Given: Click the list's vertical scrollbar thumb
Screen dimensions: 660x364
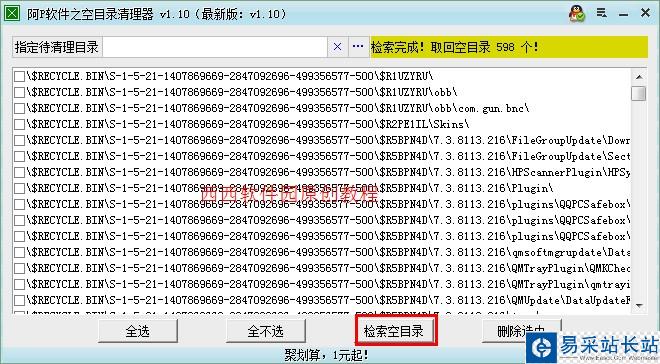Looking at the screenshot, I should pos(639,93).
